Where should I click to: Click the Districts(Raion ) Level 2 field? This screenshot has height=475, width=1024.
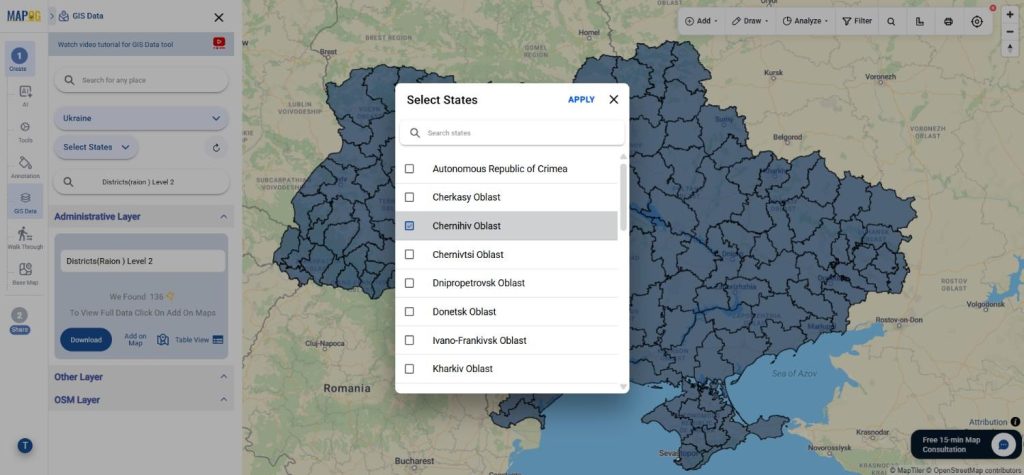pos(143,261)
